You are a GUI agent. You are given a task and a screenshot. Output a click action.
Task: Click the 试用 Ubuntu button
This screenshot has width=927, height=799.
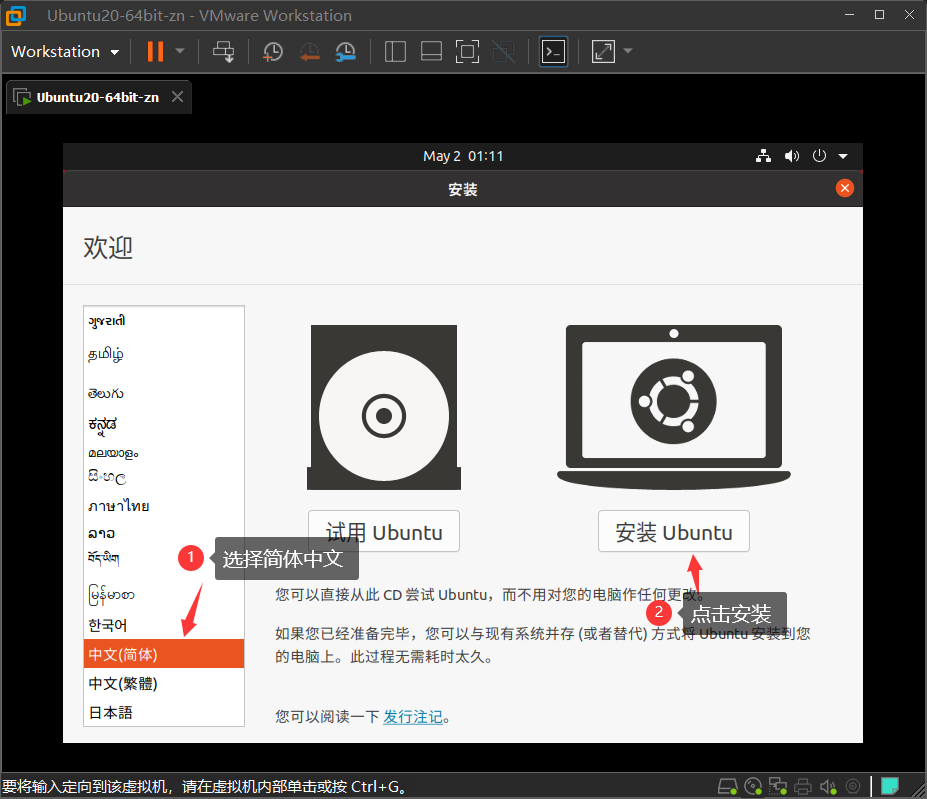(x=384, y=532)
